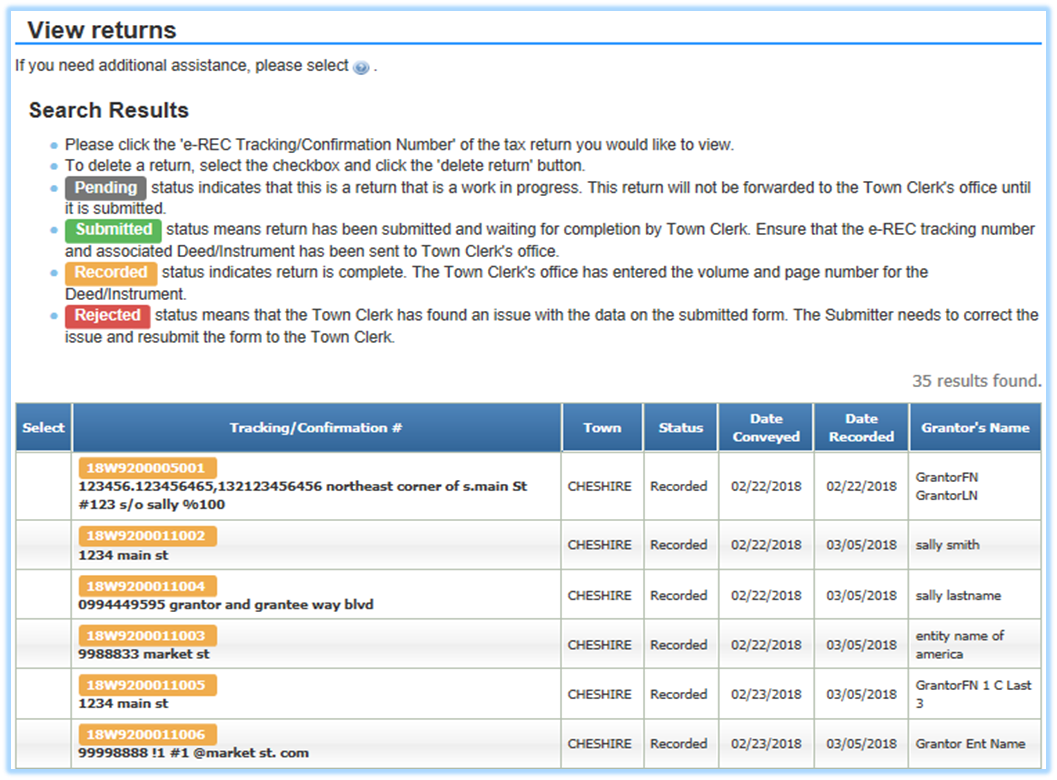View return 18W9200011006

(147, 735)
